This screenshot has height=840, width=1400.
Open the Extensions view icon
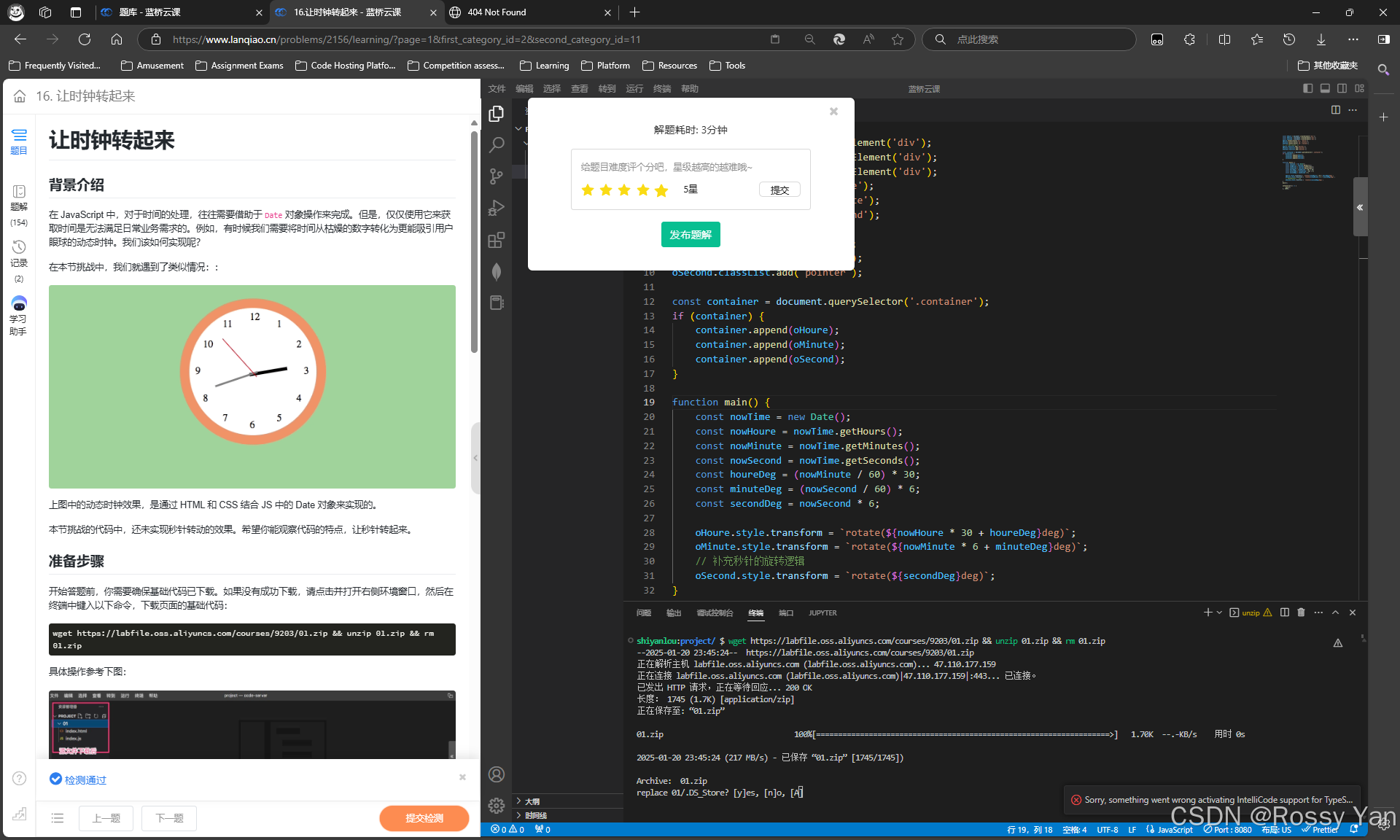pos(497,240)
